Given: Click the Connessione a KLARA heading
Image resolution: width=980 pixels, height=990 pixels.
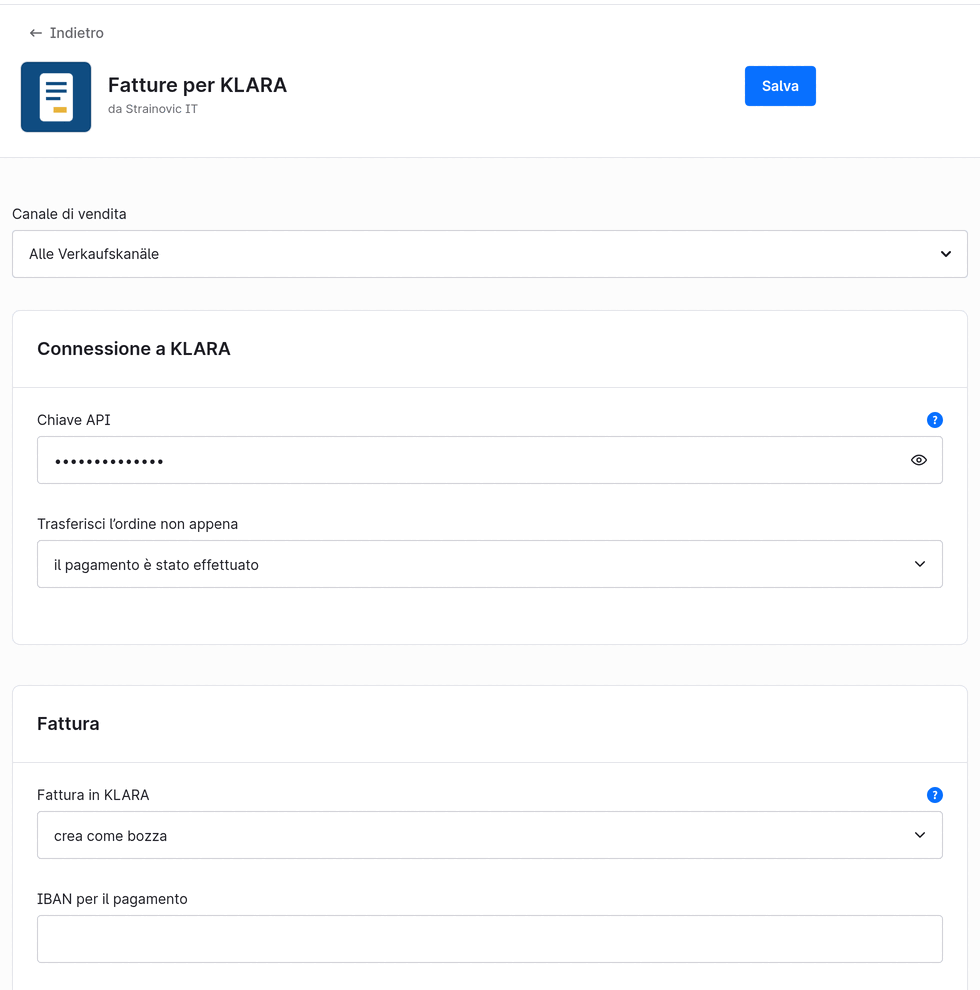Looking at the screenshot, I should pos(134,349).
